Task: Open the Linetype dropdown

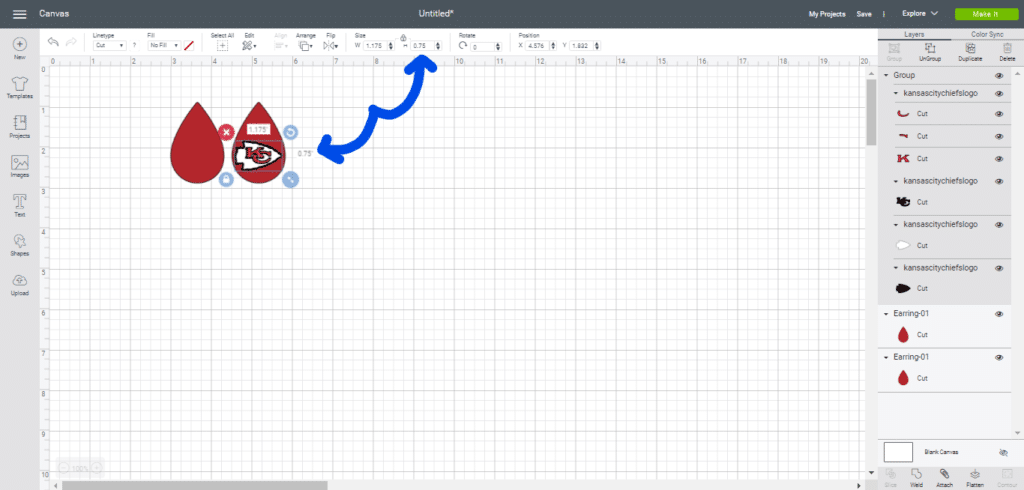Action: tap(109, 45)
